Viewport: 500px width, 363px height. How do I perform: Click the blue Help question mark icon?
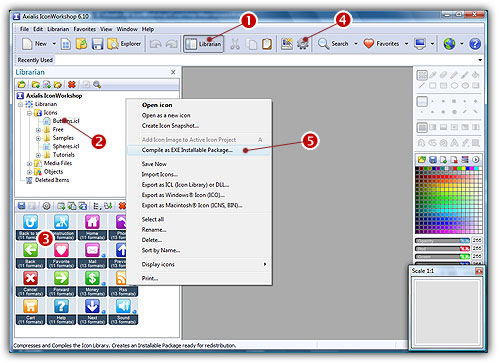(475, 44)
